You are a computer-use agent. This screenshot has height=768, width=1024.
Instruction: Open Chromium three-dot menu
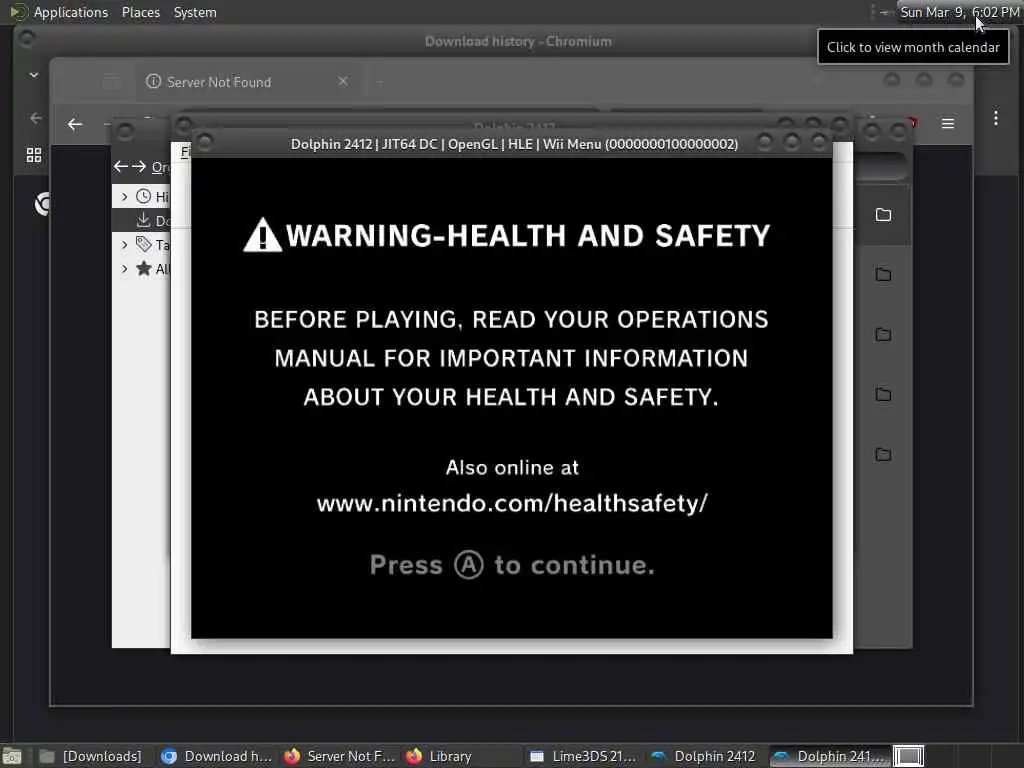[995, 118]
